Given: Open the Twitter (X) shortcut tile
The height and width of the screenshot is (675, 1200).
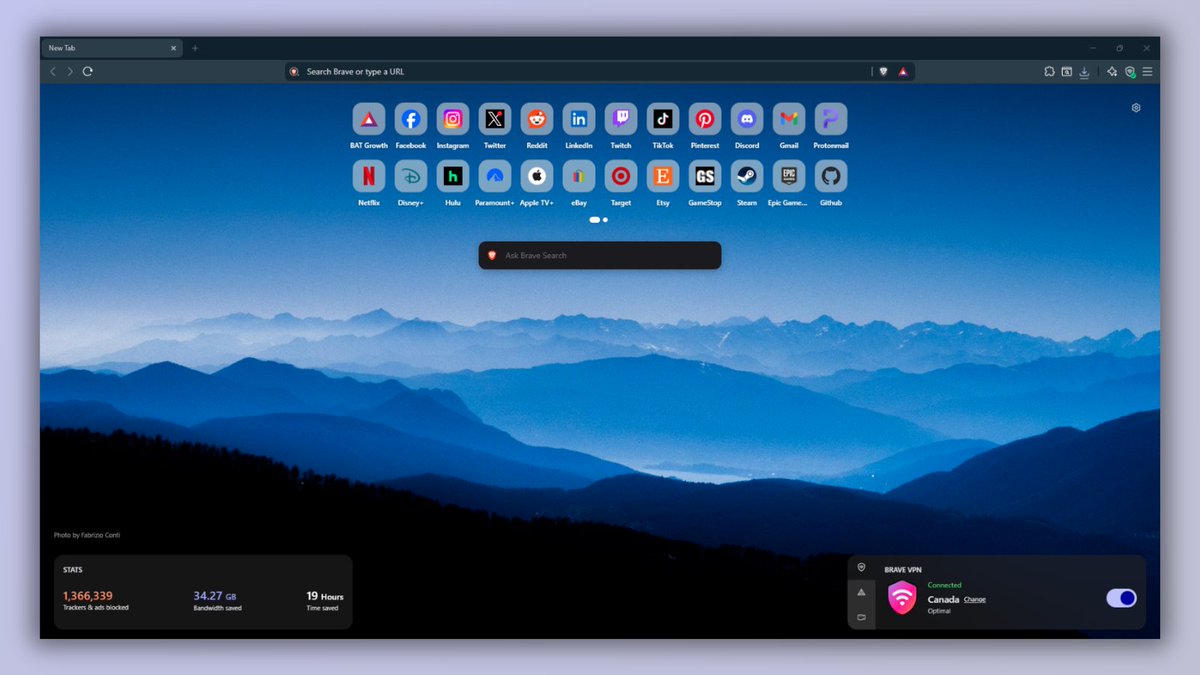Looking at the screenshot, I should [x=495, y=119].
